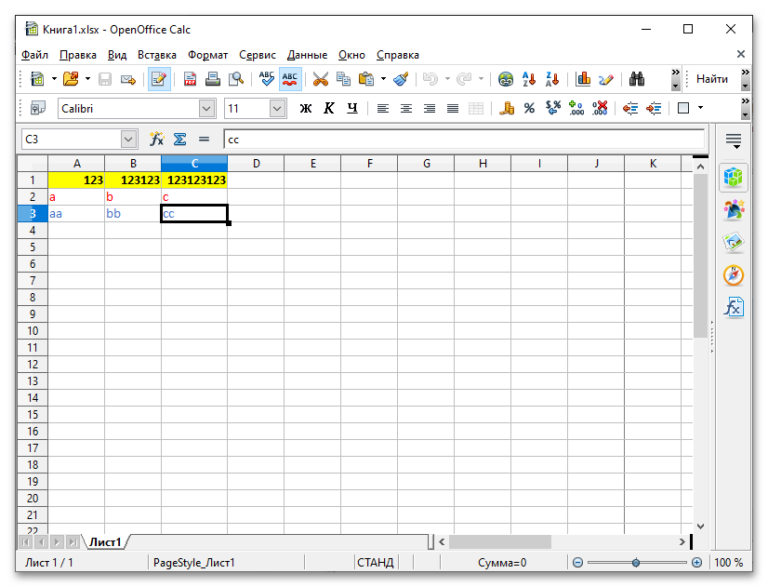Screen dimensions: 768x587
Task: Toggle Bold (Ж) formatting
Action: 306,108
